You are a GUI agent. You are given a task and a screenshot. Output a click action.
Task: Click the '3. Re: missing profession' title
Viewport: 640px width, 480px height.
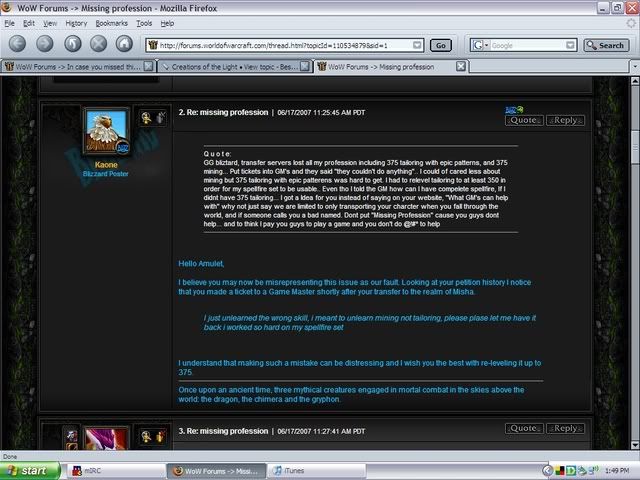(223, 431)
